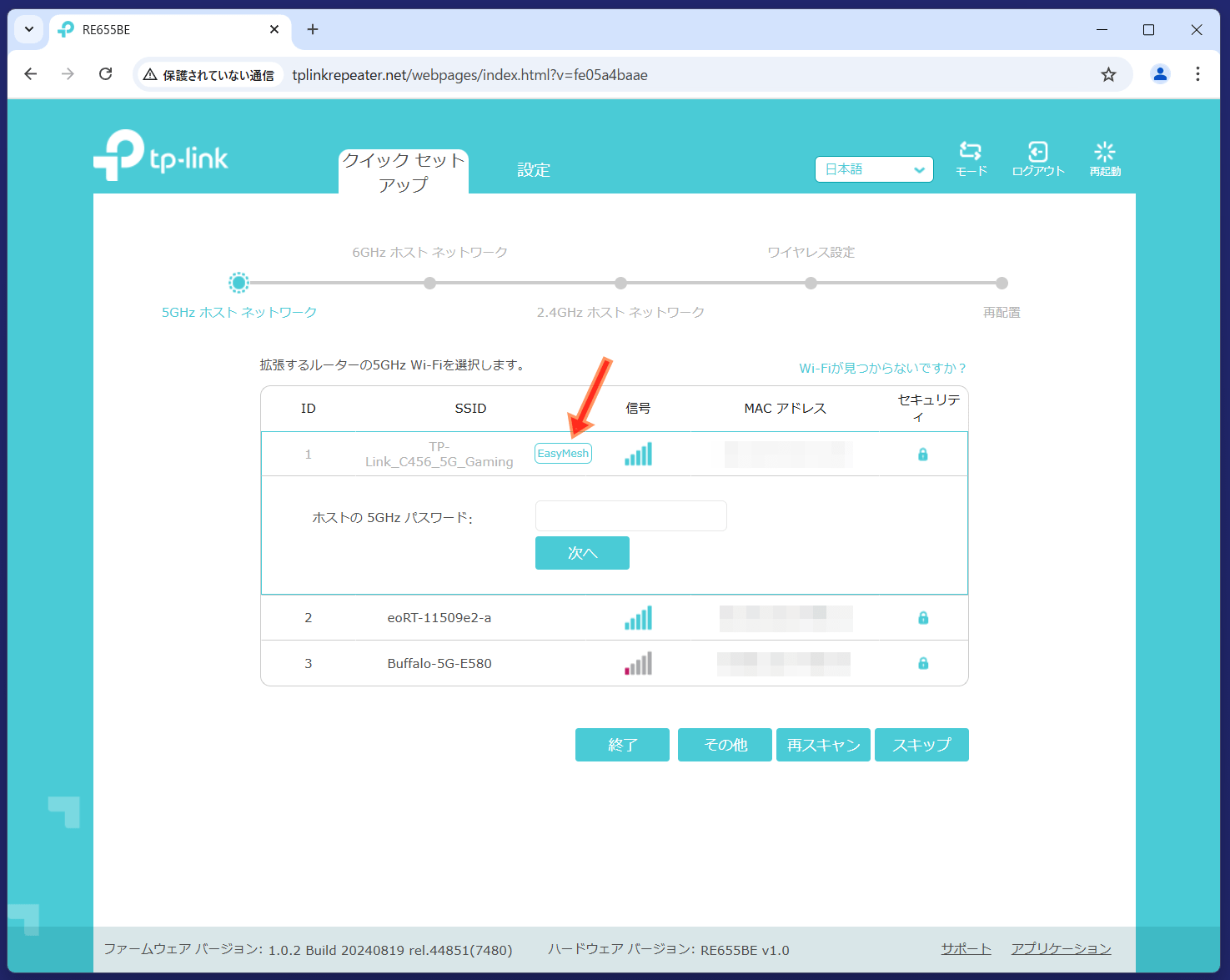Viewport: 1230px width, 980px height.
Task: Click the スキップ button
Action: [922, 745]
